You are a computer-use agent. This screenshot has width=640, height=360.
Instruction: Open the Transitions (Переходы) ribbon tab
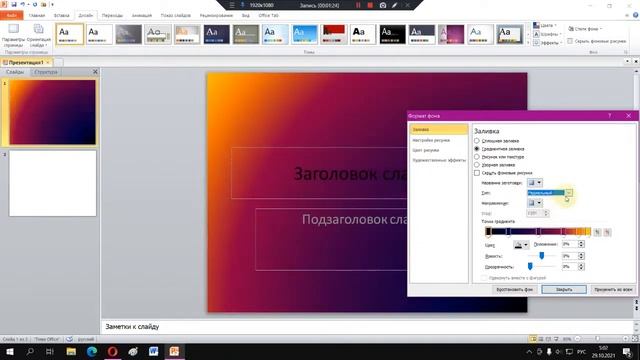coord(112,16)
